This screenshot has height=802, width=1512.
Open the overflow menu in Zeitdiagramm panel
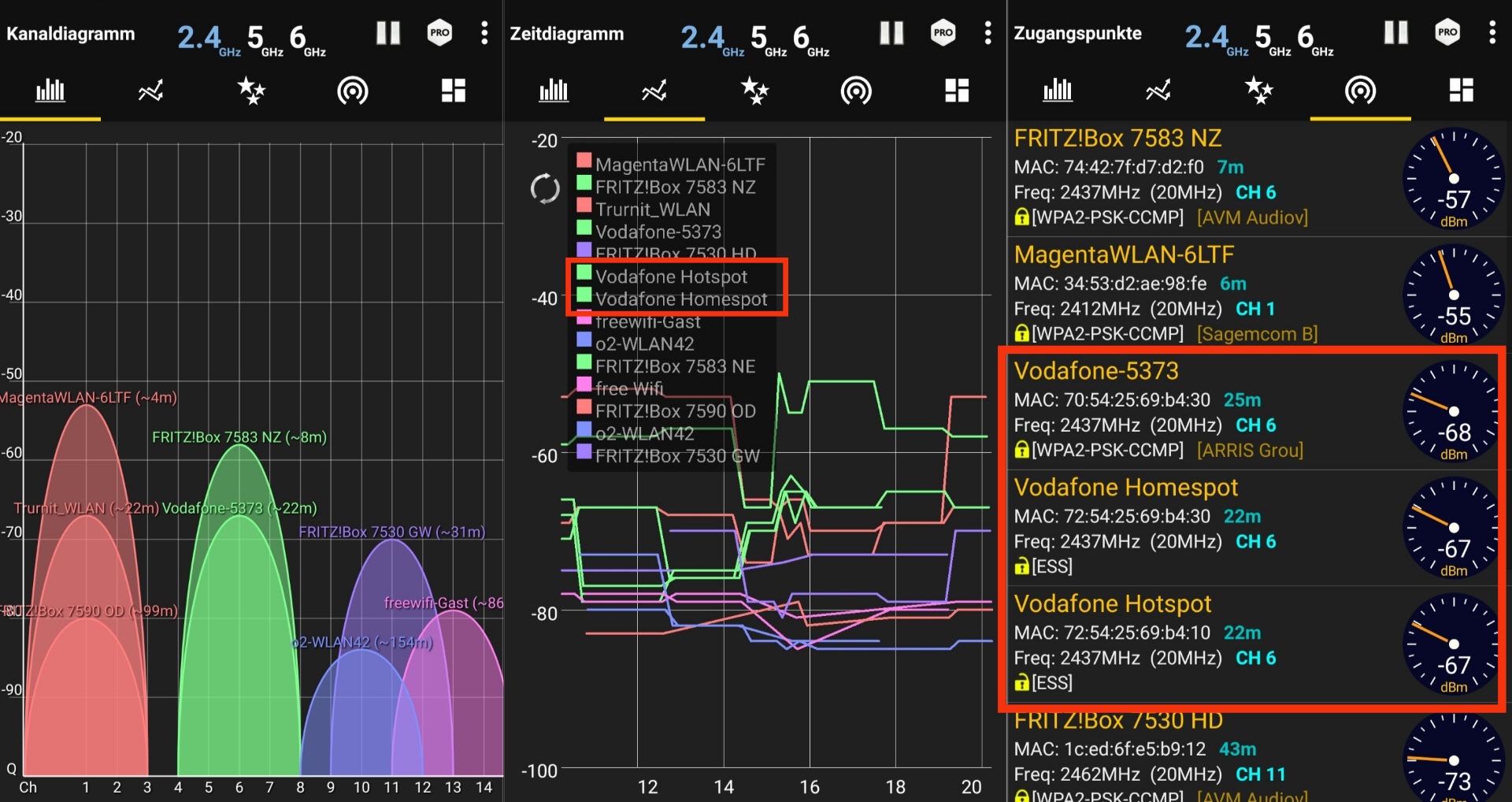(988, 33)
